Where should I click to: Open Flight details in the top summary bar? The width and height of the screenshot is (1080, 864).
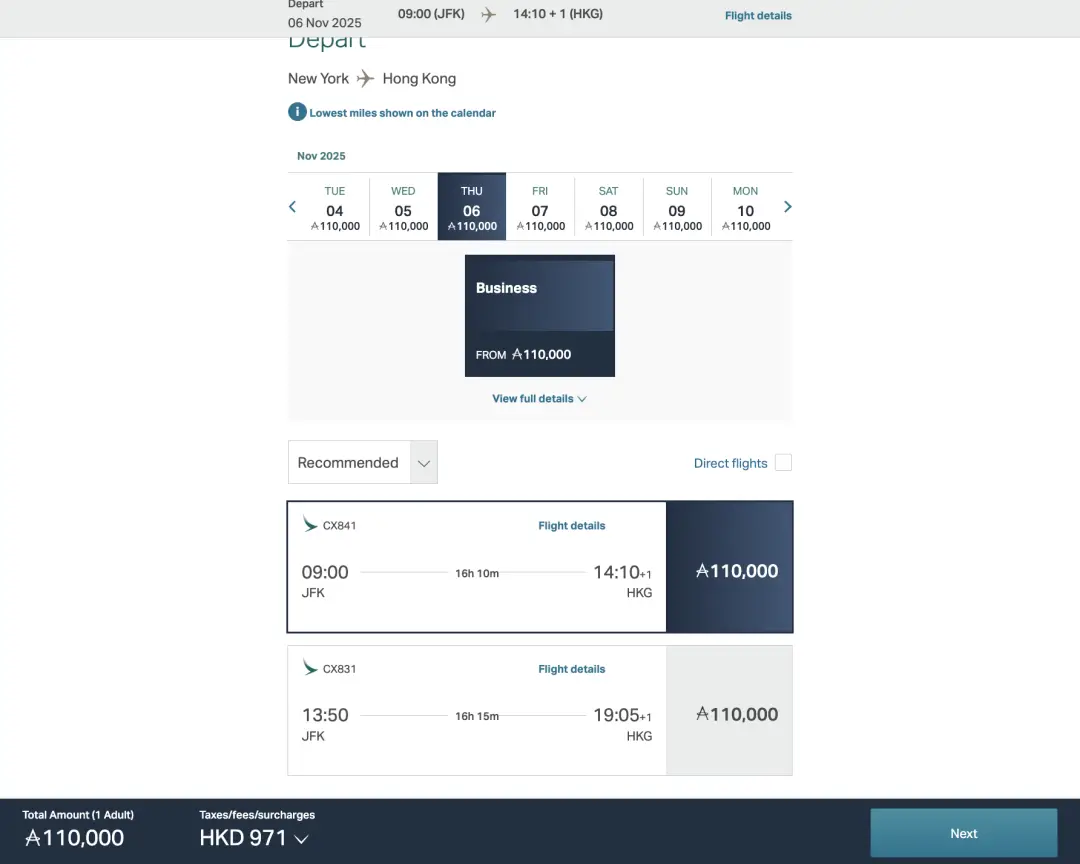pos(758,16)
